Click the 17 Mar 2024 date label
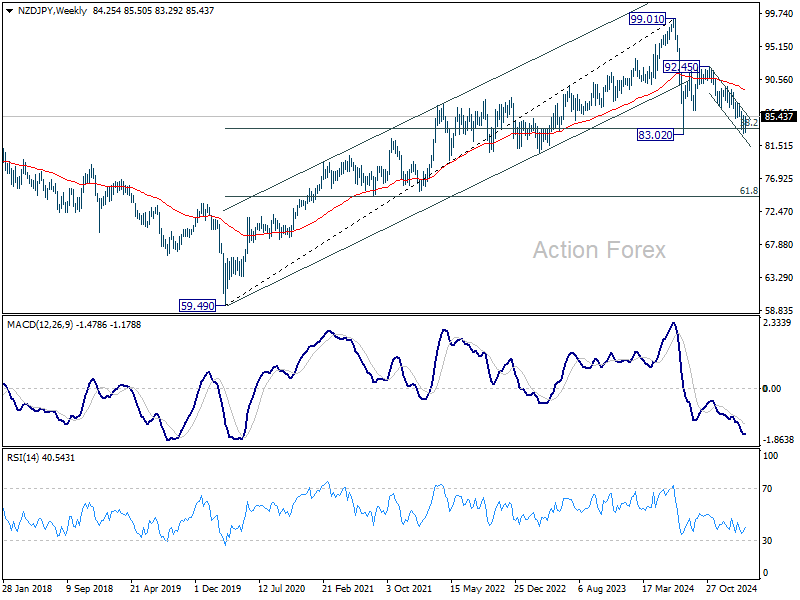 click(668, 588)
